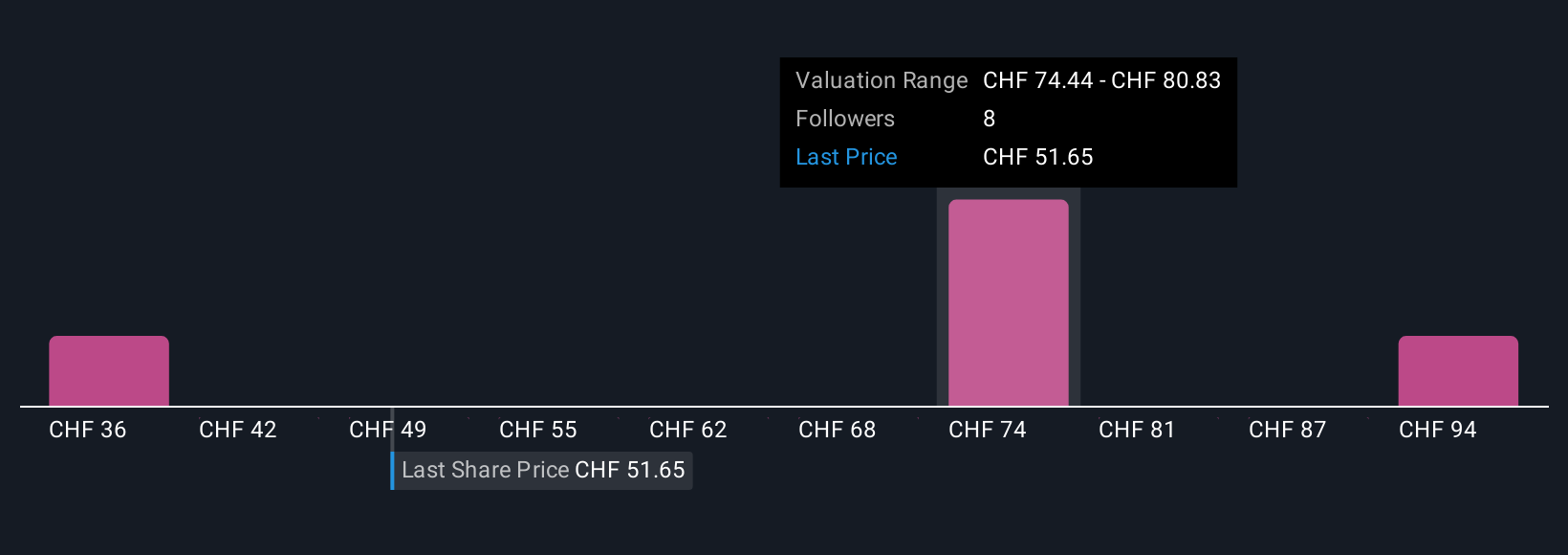Click the CHF 94 axis label
Image resolution: width=1568 pixels, height=555 pixels.
tap(1438, 430)
